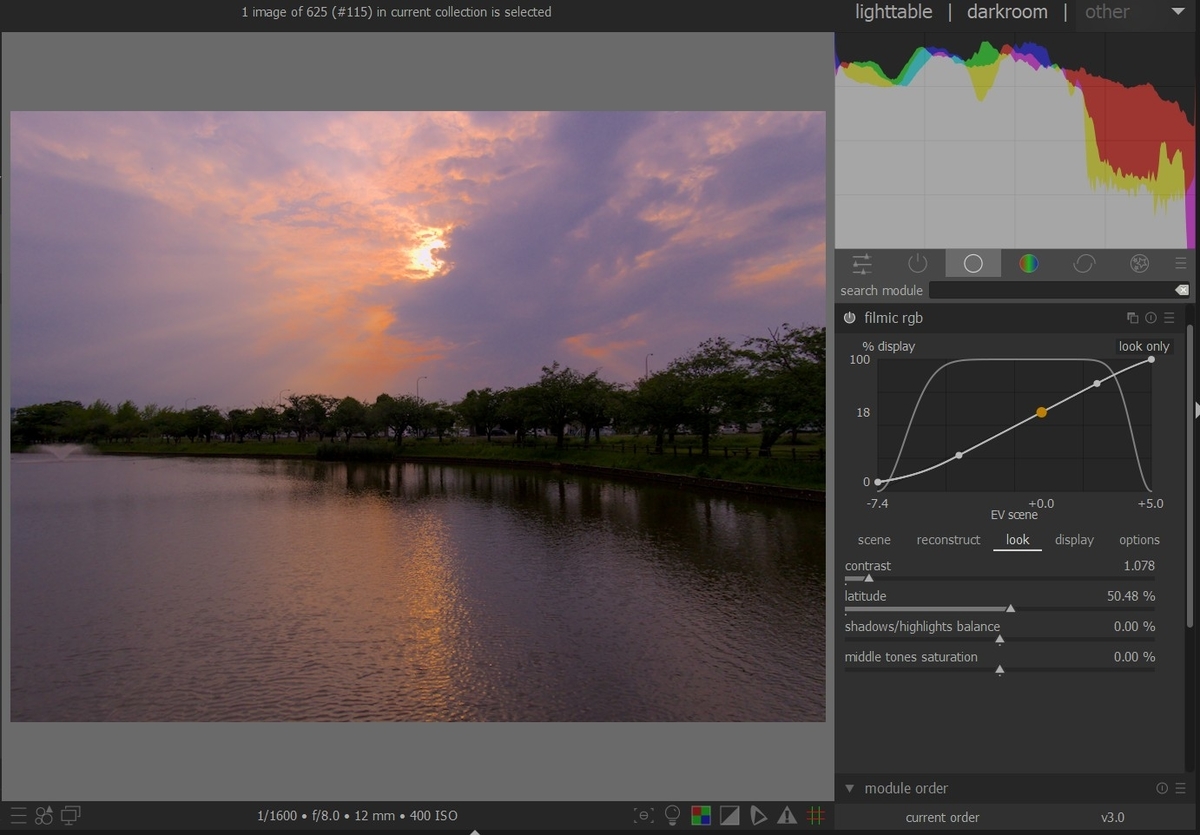1200x835 pixels.
Task: Switch to reconstruct tab
Action: point(948,540)
